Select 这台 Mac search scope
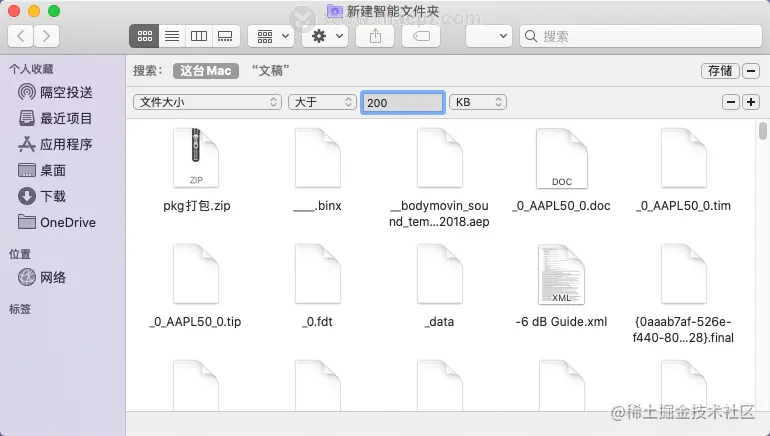 [206, 71]
